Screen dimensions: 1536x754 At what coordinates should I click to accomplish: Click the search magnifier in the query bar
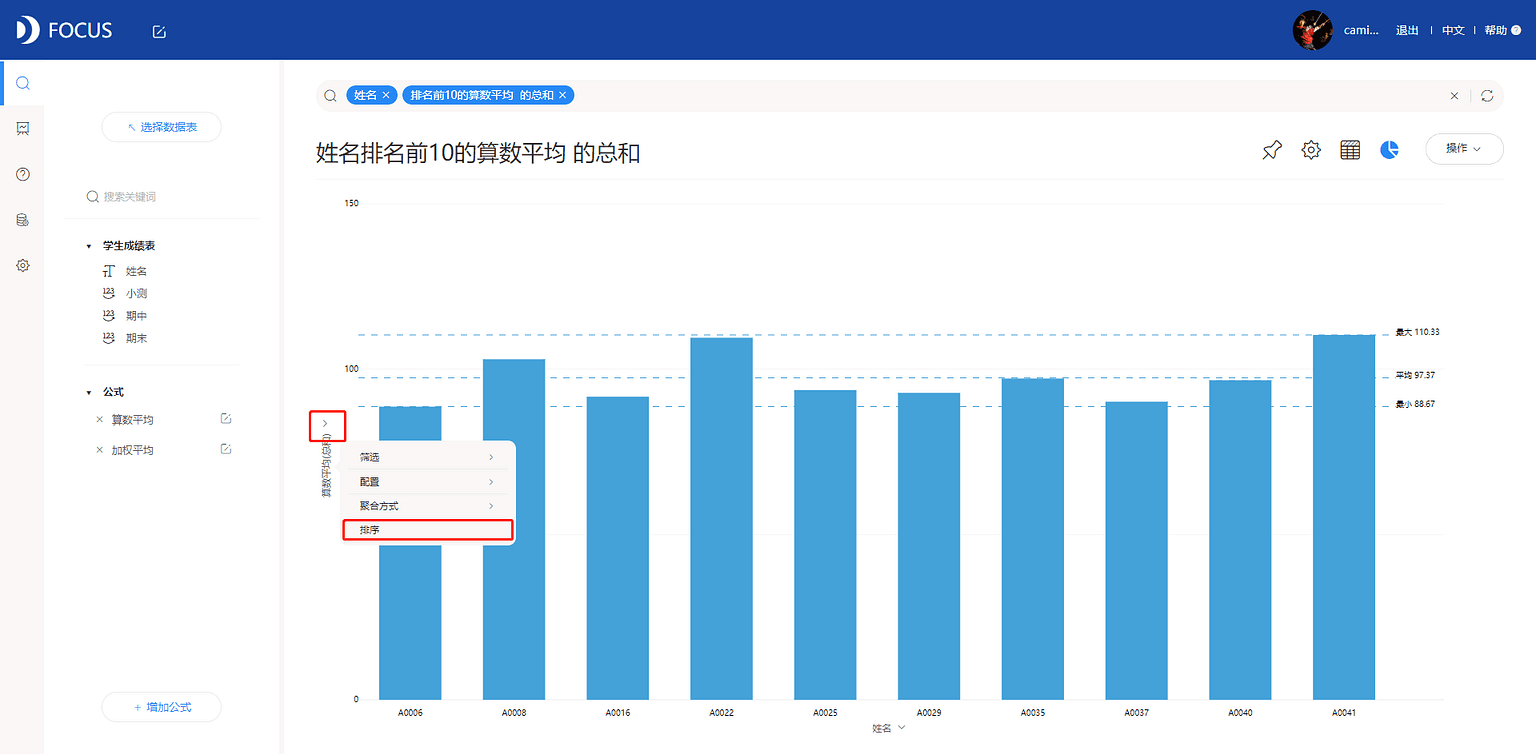tap(330, 96)
